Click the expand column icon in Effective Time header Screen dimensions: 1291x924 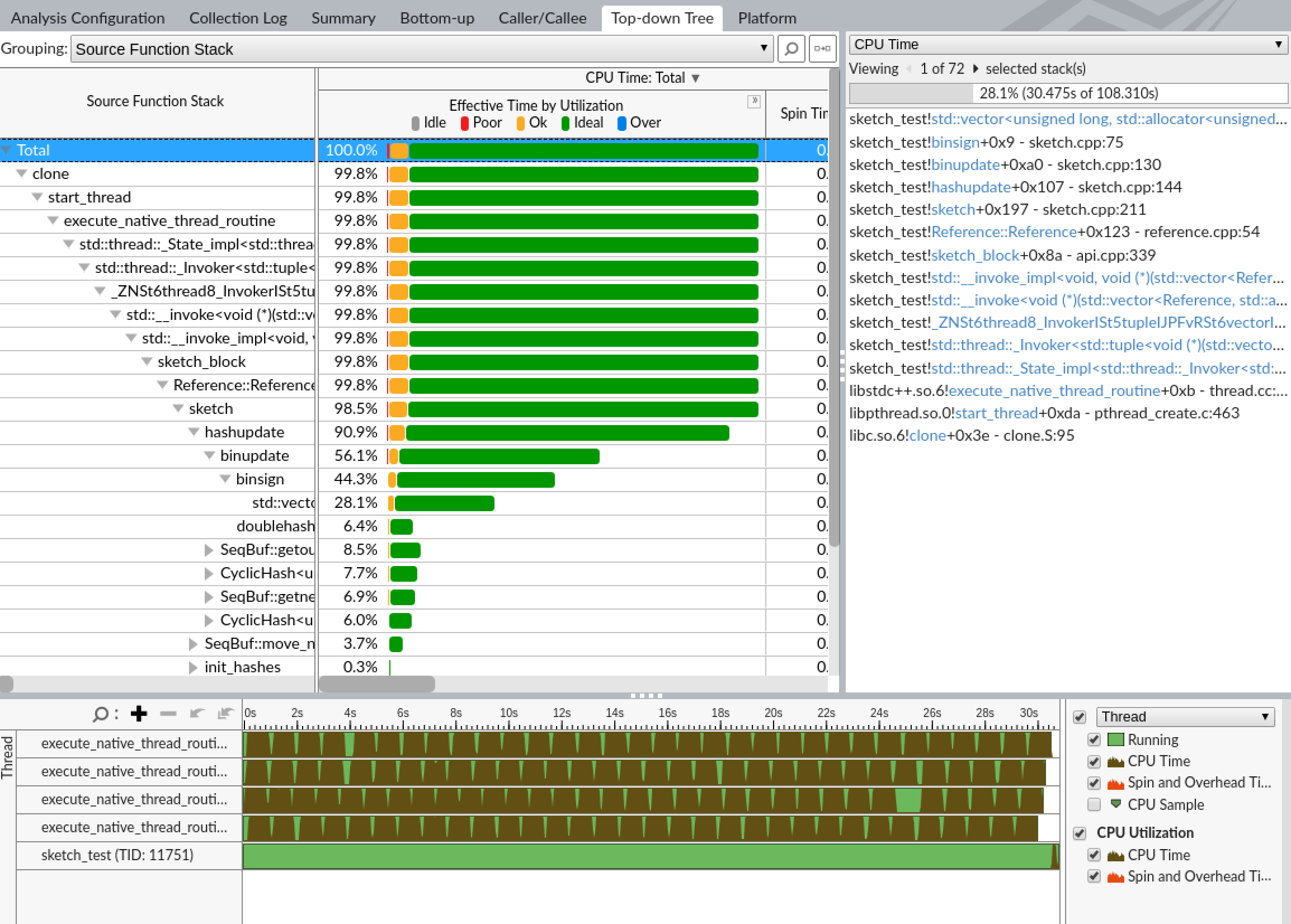point(755,101)
